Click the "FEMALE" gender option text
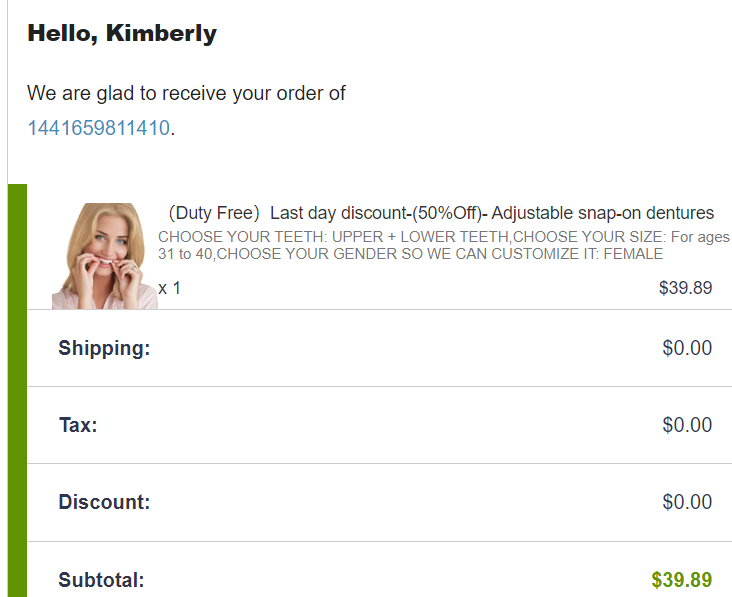The height and width of the screenshot is (597, 732). point(632,254)
